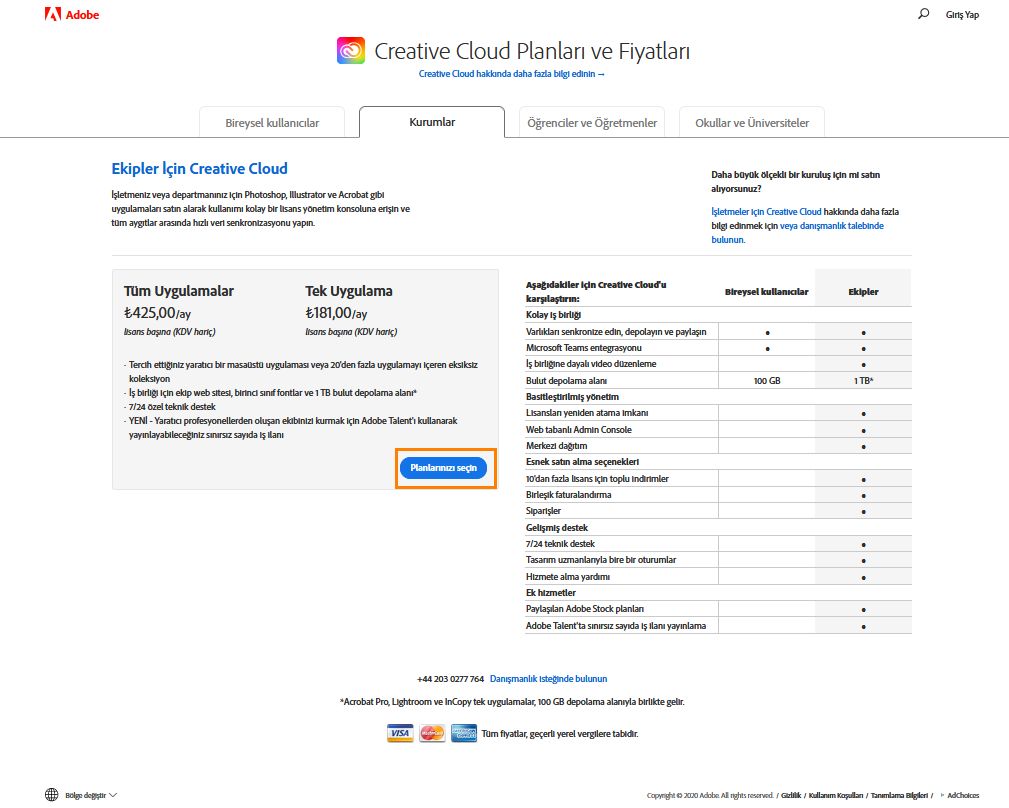Viewport: 1009px width, 808px height.
Task: Click the ₺425,00/ay price
Action: click(158, 313)
